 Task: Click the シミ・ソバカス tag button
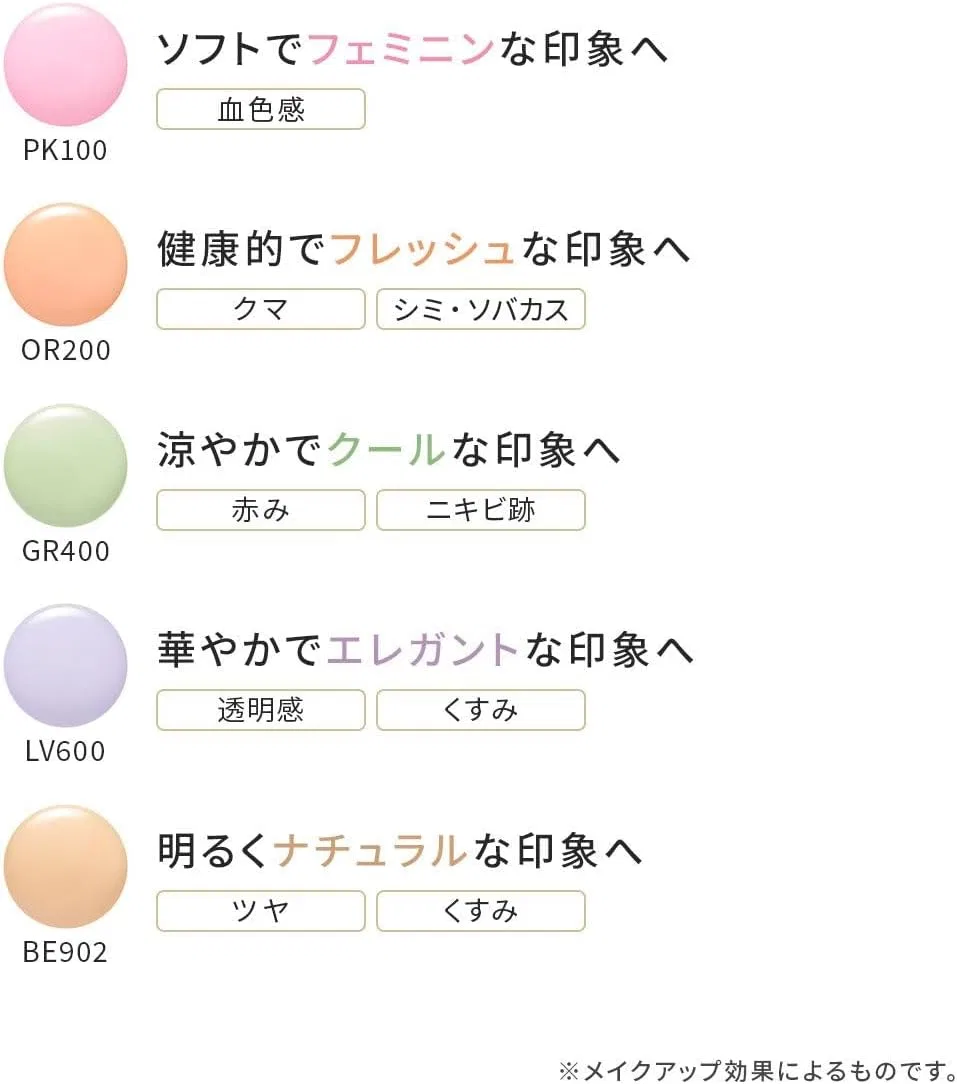pyautogui.click(x=481, y=309)
